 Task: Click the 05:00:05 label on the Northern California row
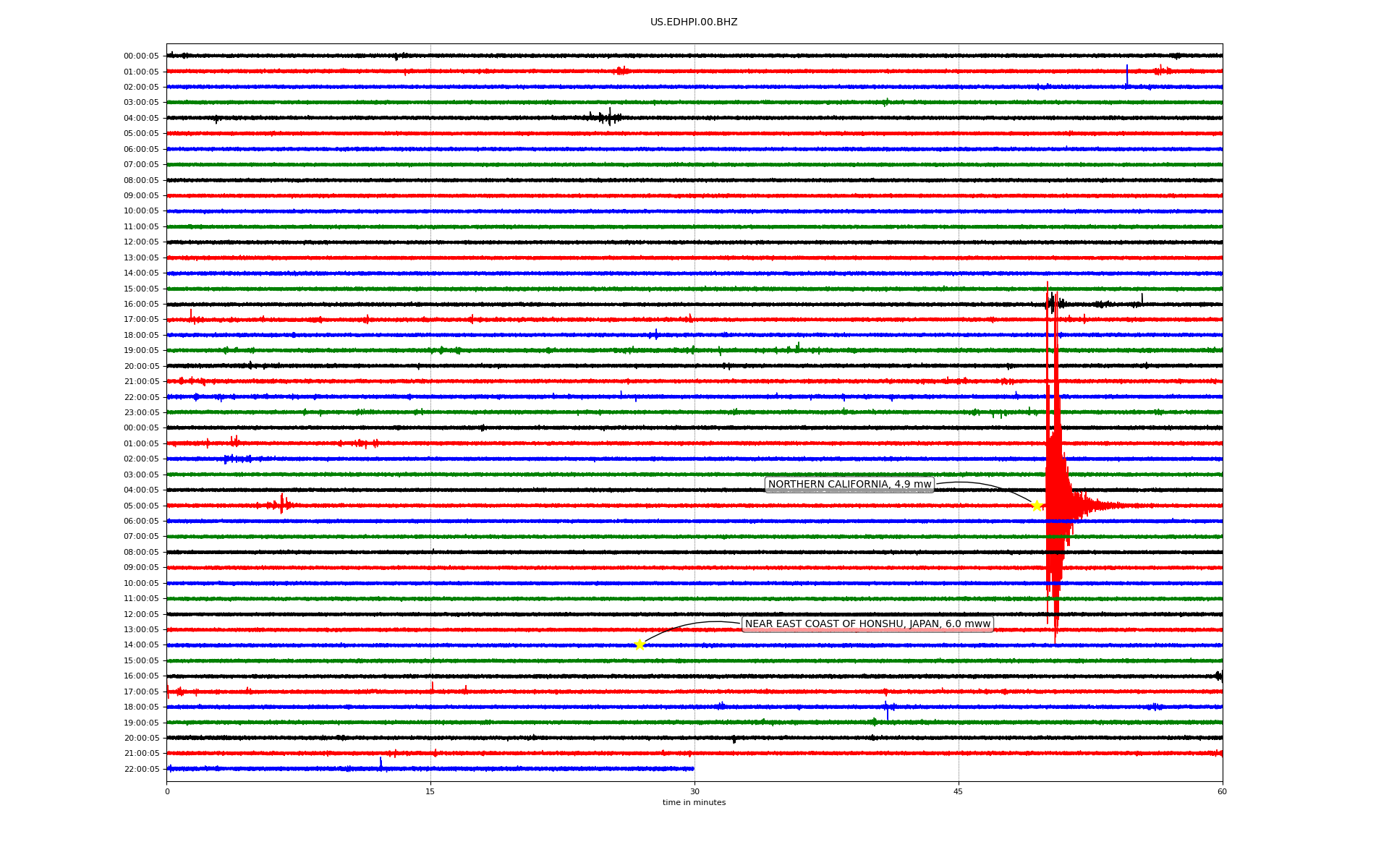(x=141, y=506)
